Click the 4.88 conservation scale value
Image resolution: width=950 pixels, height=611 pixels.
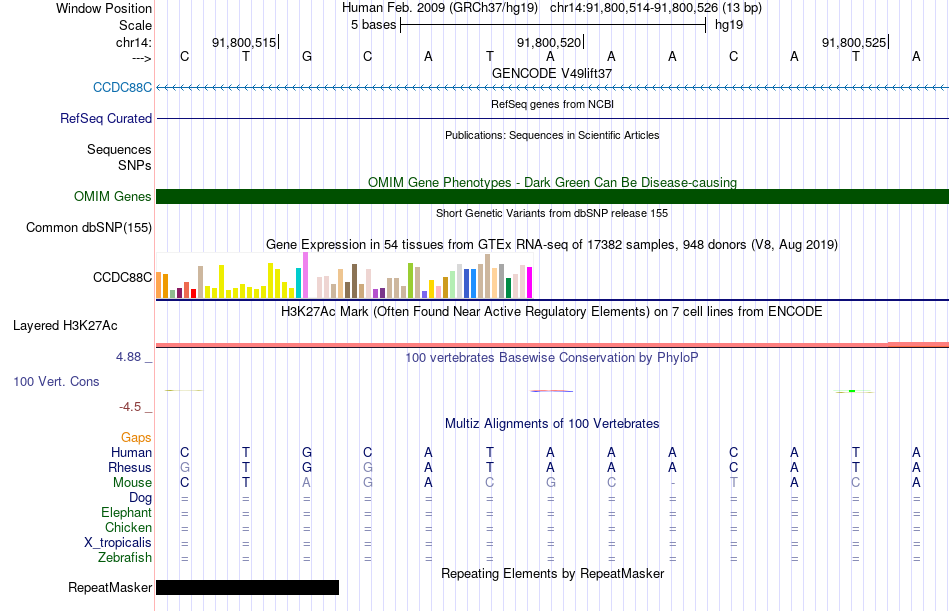tap(128, 357)
